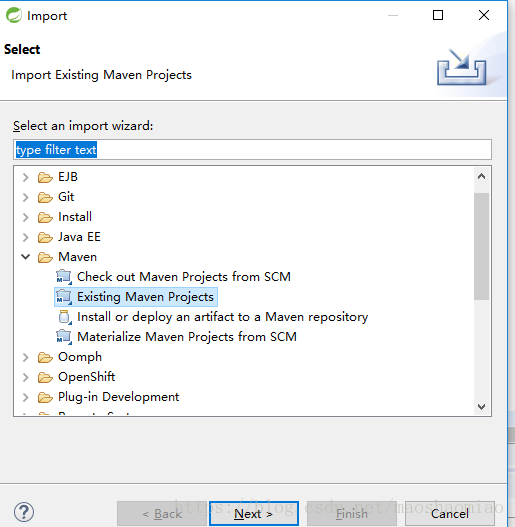Screen dimensions: 515x527
Task: Expand the Oomph category
Action: pos(26,357)
